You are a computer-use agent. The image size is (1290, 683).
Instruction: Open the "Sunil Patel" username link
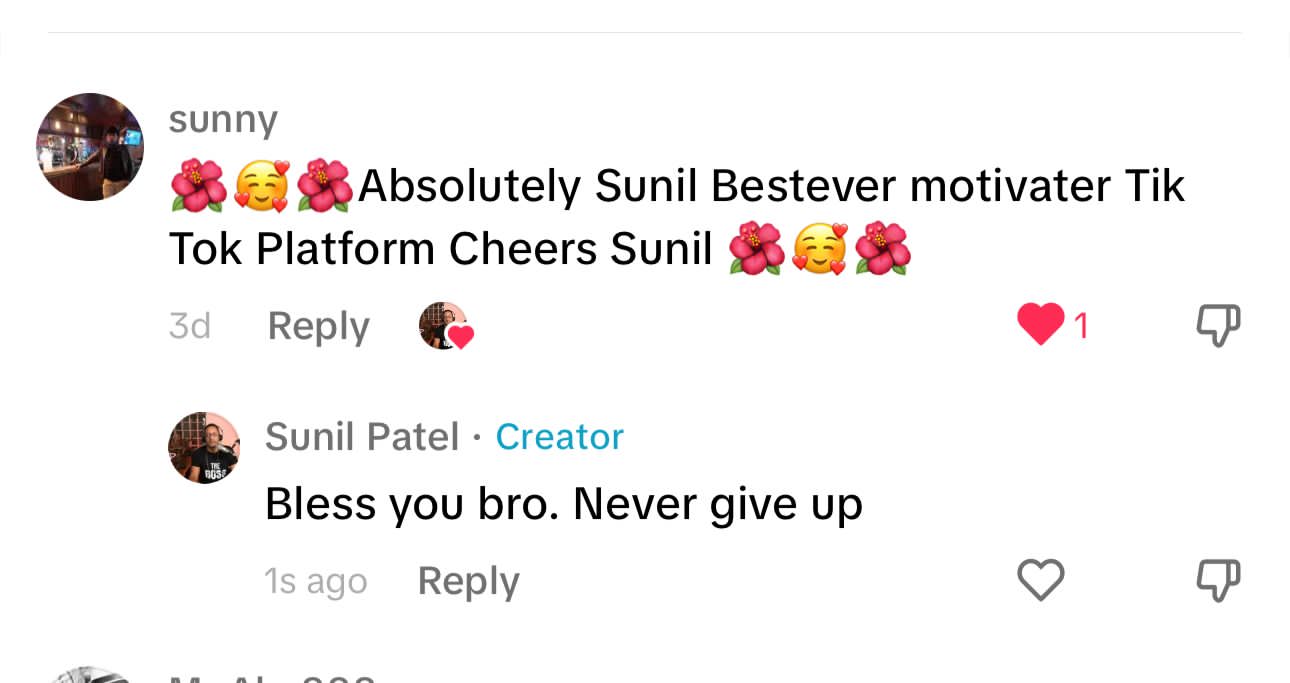point(362,436)
